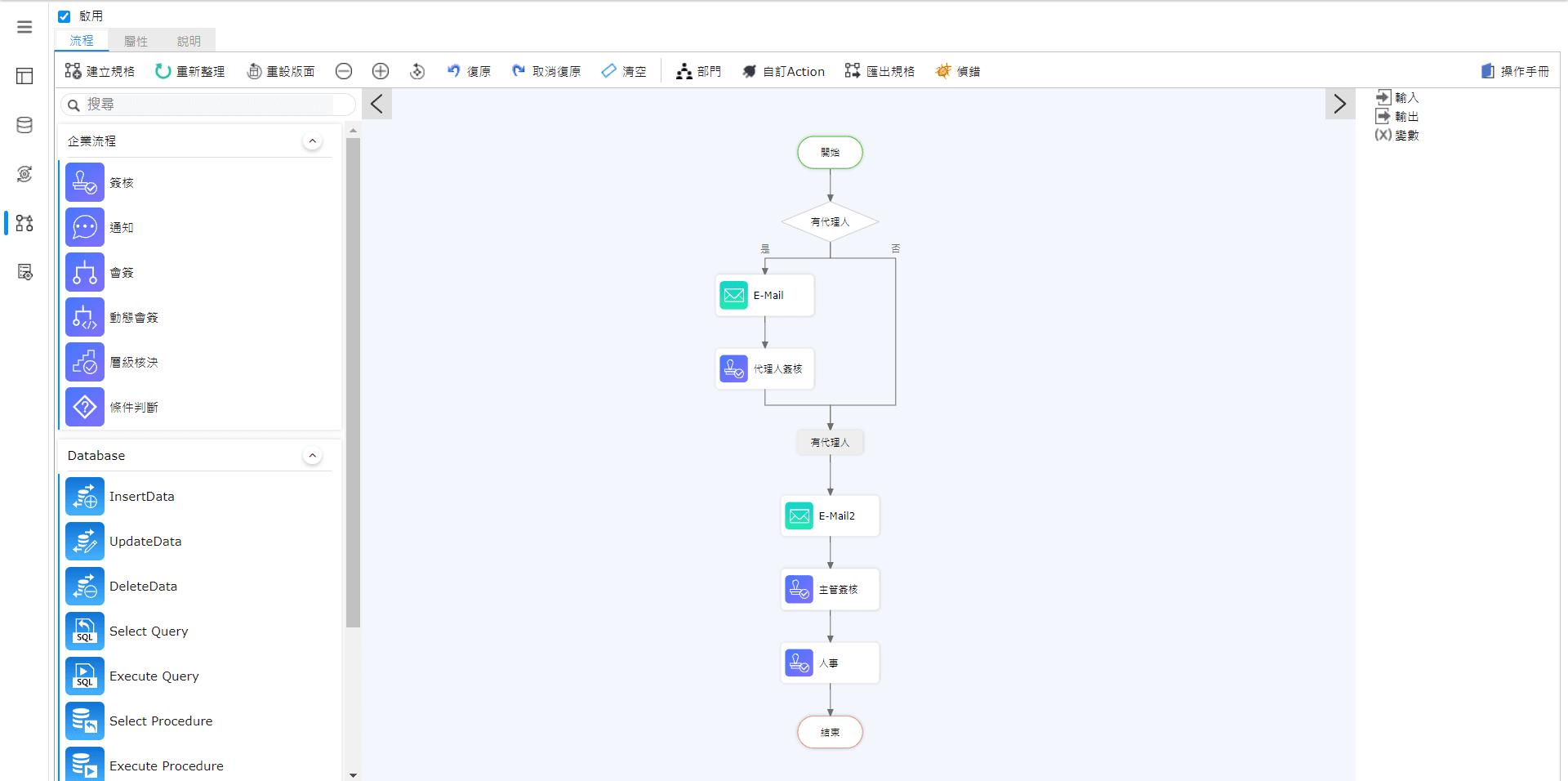Select the 開始 start node
Viewport: 1568px width, 781px height.
tap(830, 153)
